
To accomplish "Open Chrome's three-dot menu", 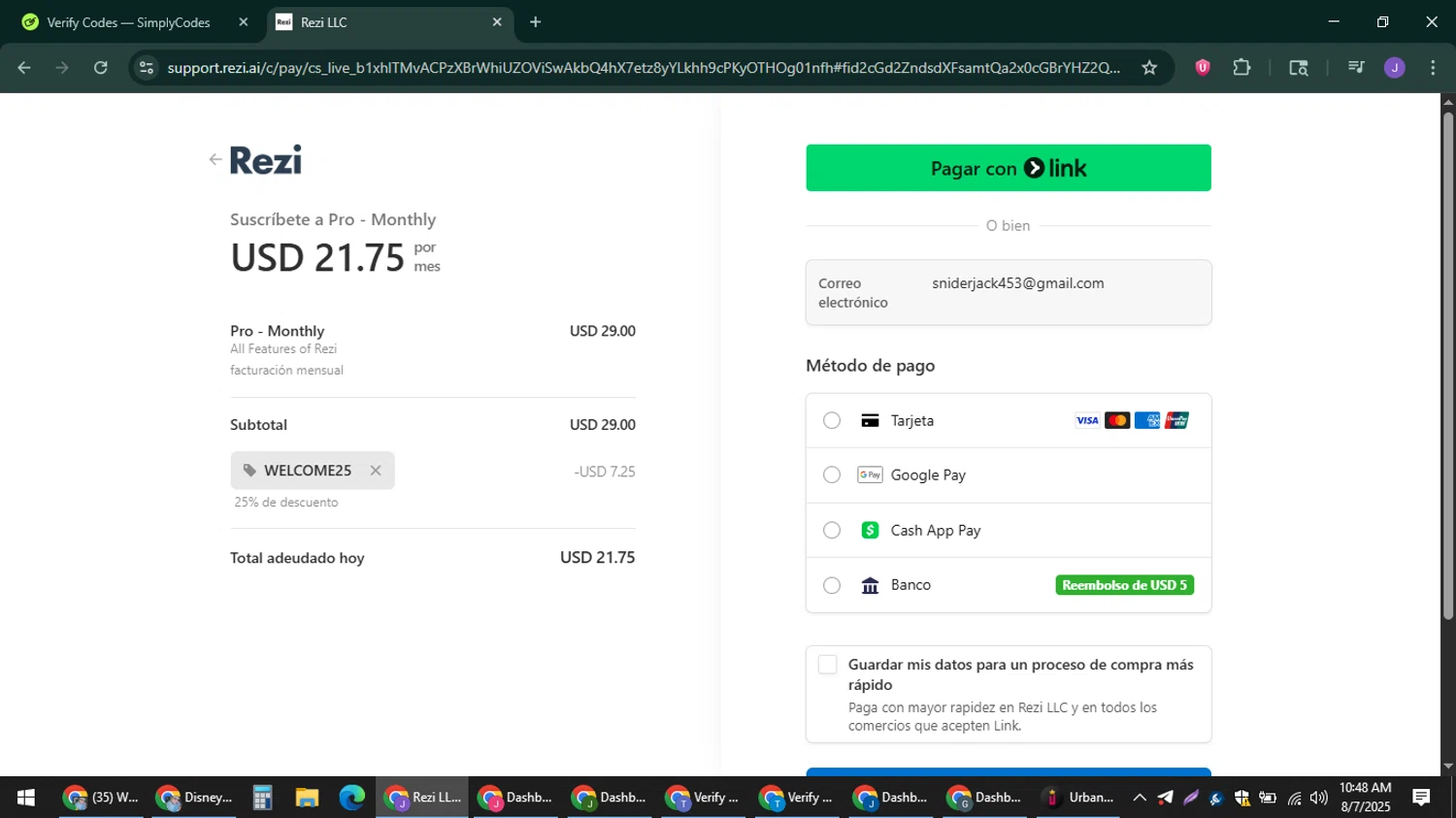I will (x=1433, y=68).
